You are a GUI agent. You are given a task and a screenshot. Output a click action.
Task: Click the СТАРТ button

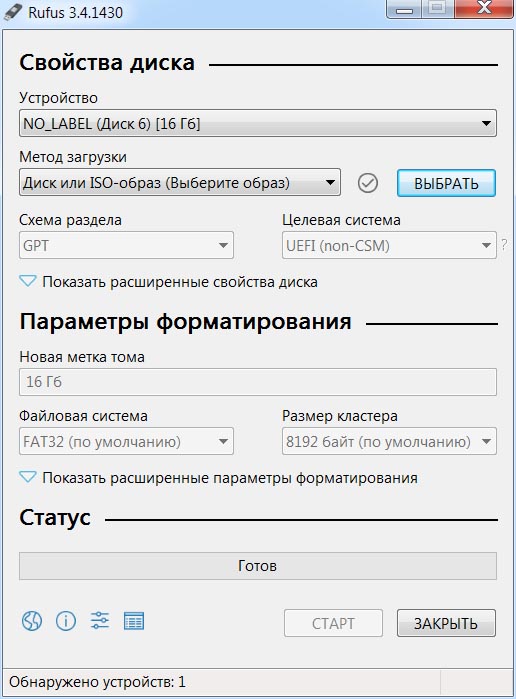click(x=333, y=623)
